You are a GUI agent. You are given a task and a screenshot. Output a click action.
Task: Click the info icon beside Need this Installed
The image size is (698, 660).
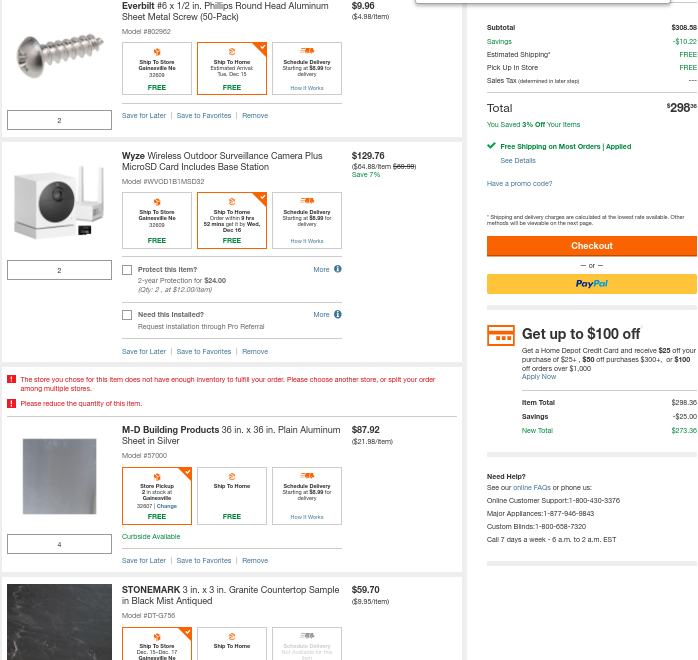coord(338,314)
